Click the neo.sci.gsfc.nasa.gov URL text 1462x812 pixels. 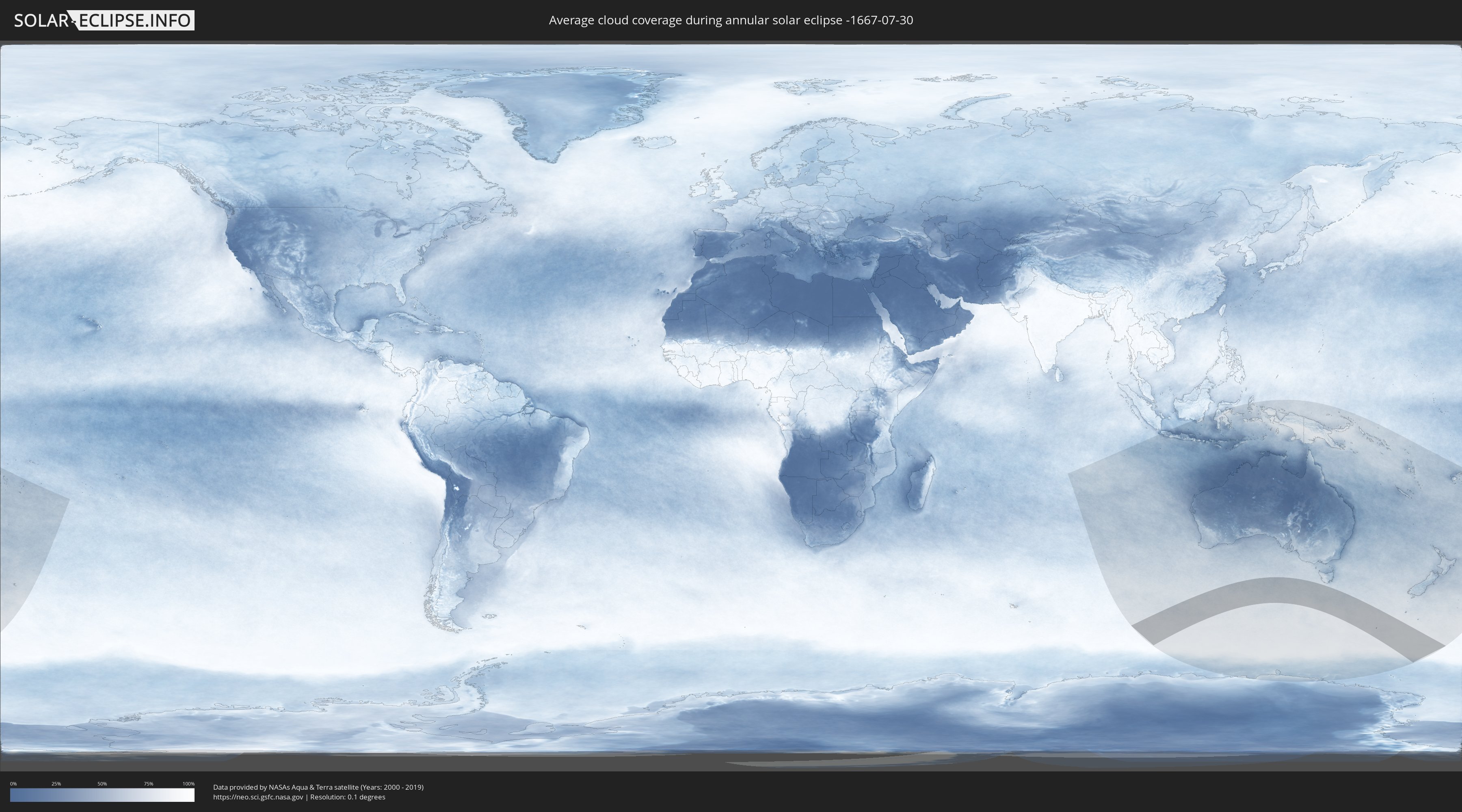(258, 797)
